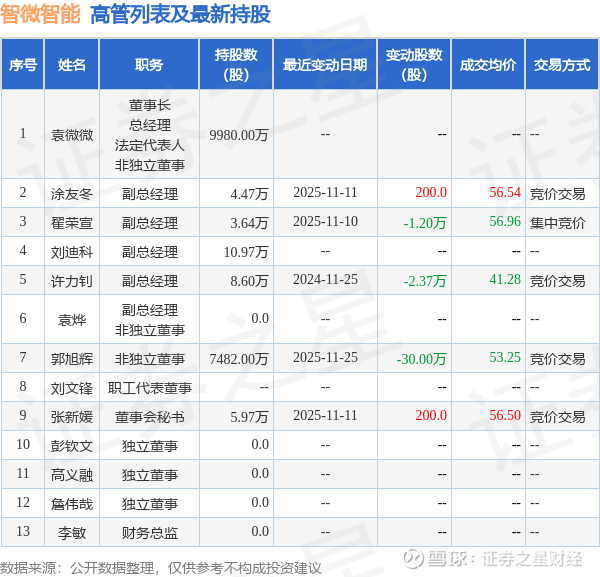The image size is (600, 577).
Task: Select the 变动股数(股) column header
Action: (414, 65)
